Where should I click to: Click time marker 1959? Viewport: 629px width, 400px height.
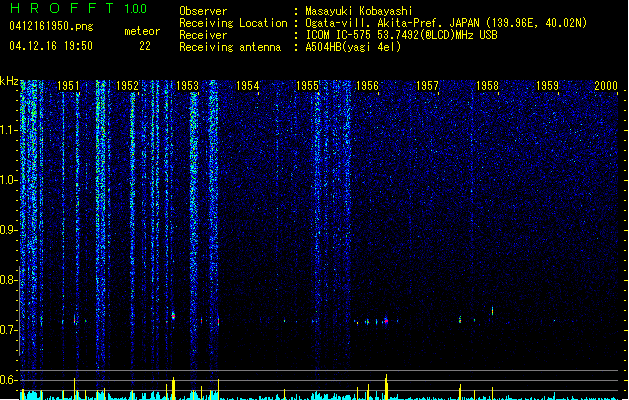548,85
